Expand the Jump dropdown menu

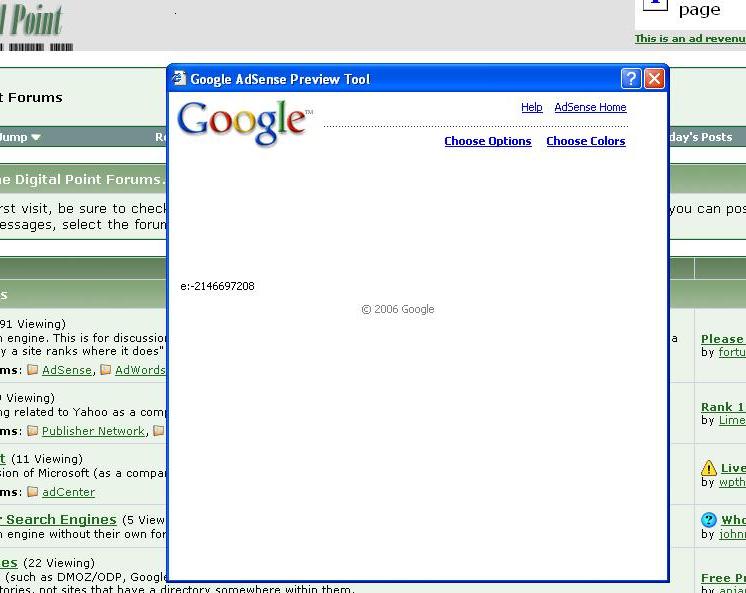pyautogui.click(x=20, y=137)
